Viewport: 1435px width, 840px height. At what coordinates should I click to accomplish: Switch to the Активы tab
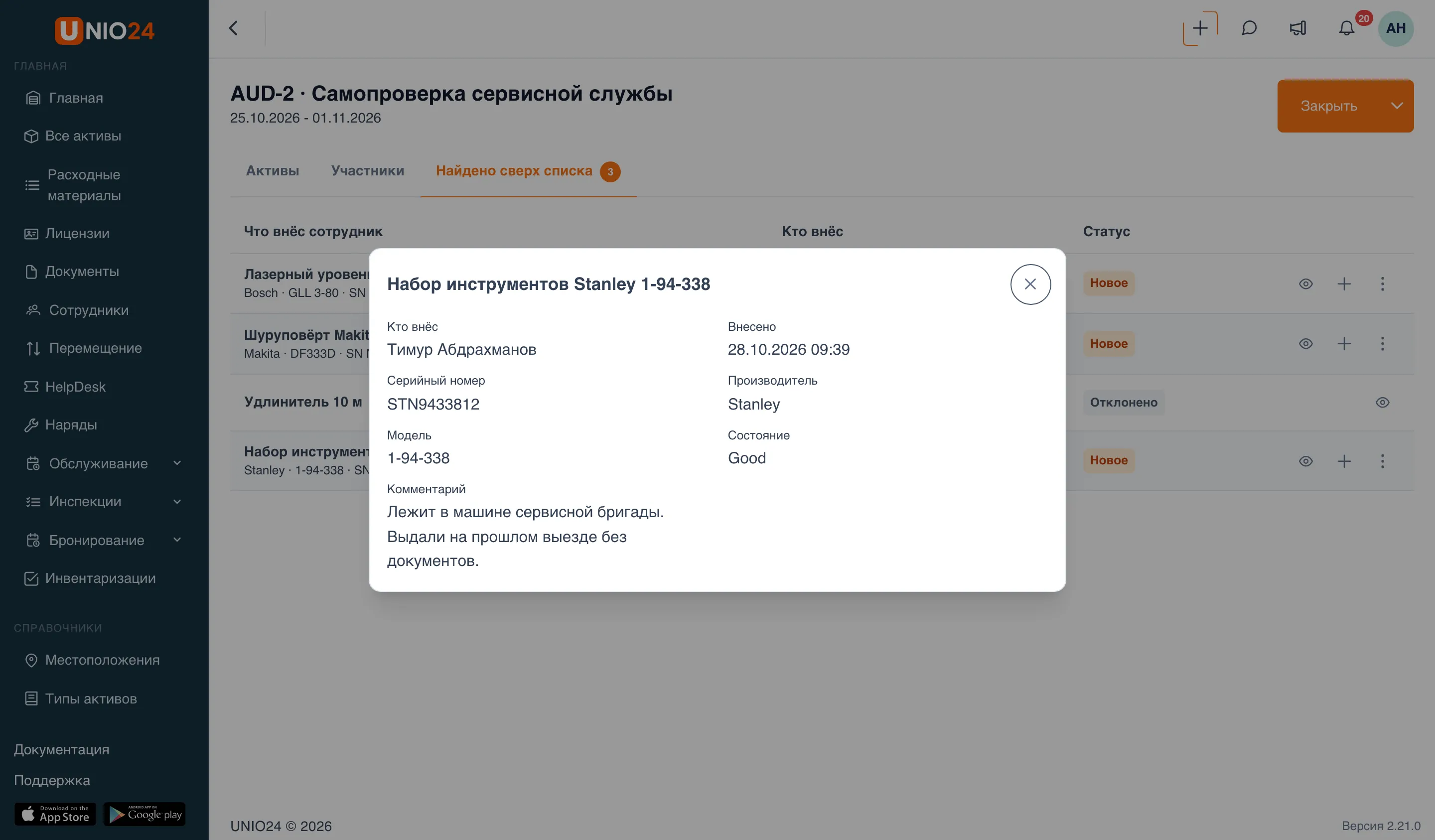pyautogui.click(x=272, y=171)
